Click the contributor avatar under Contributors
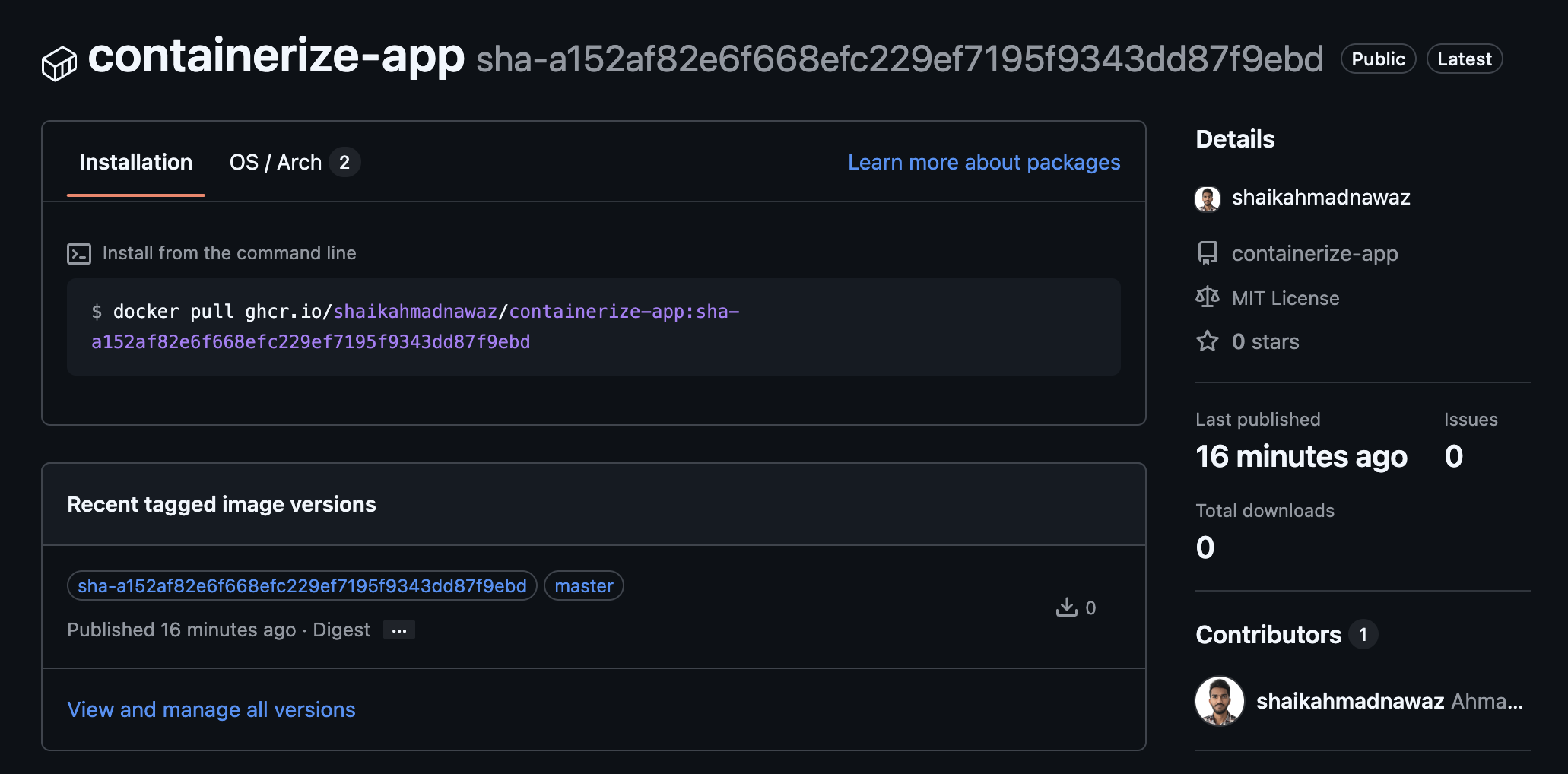Screen dimensions: 1568x774 [x=1219, y=700]
